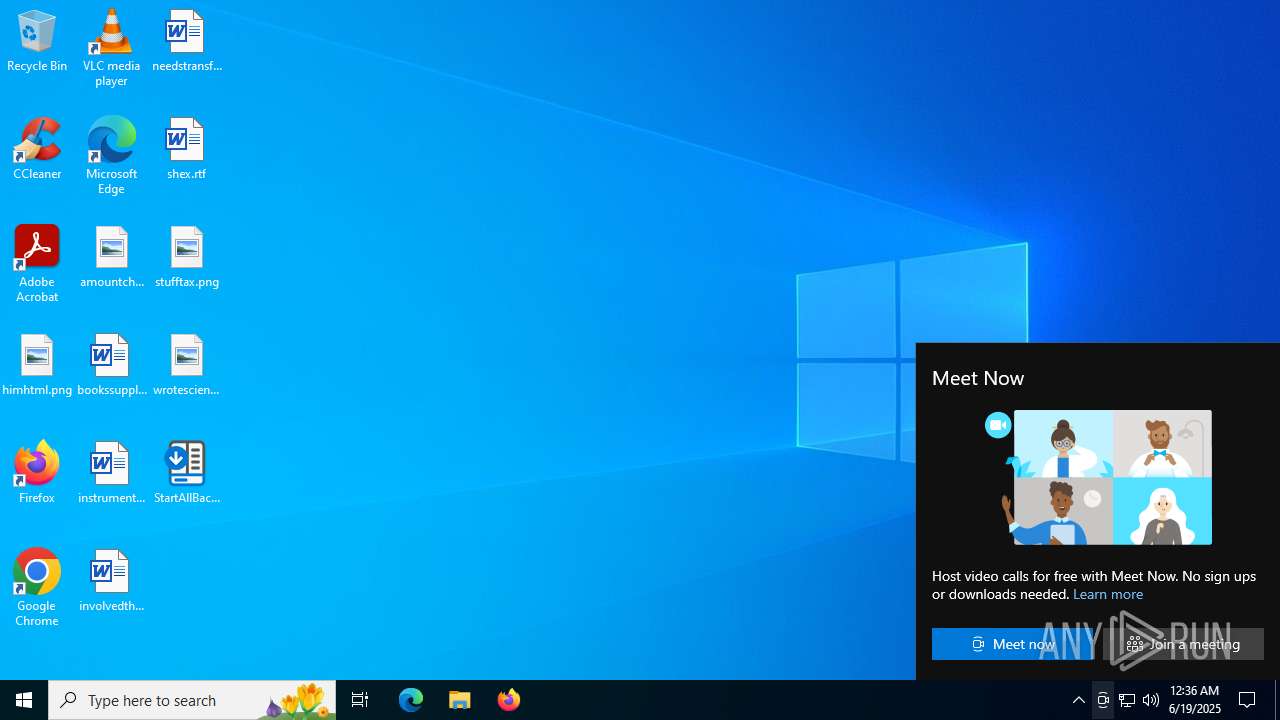The image size is (1280, 720).
Task: Open Adobe Acrobat desktop shortcut
Action: pyautogui.click(x=37, y=264)
